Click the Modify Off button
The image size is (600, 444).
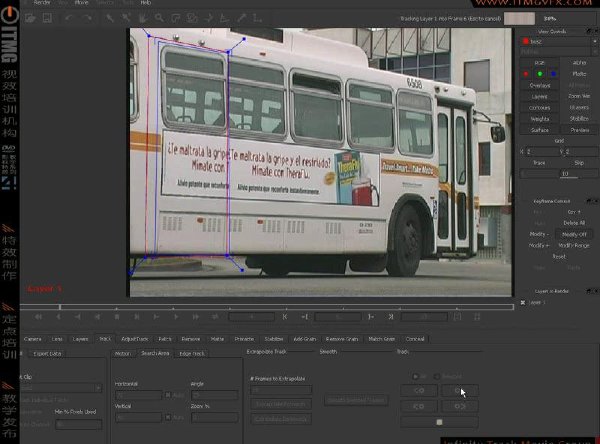pos(574,234)
